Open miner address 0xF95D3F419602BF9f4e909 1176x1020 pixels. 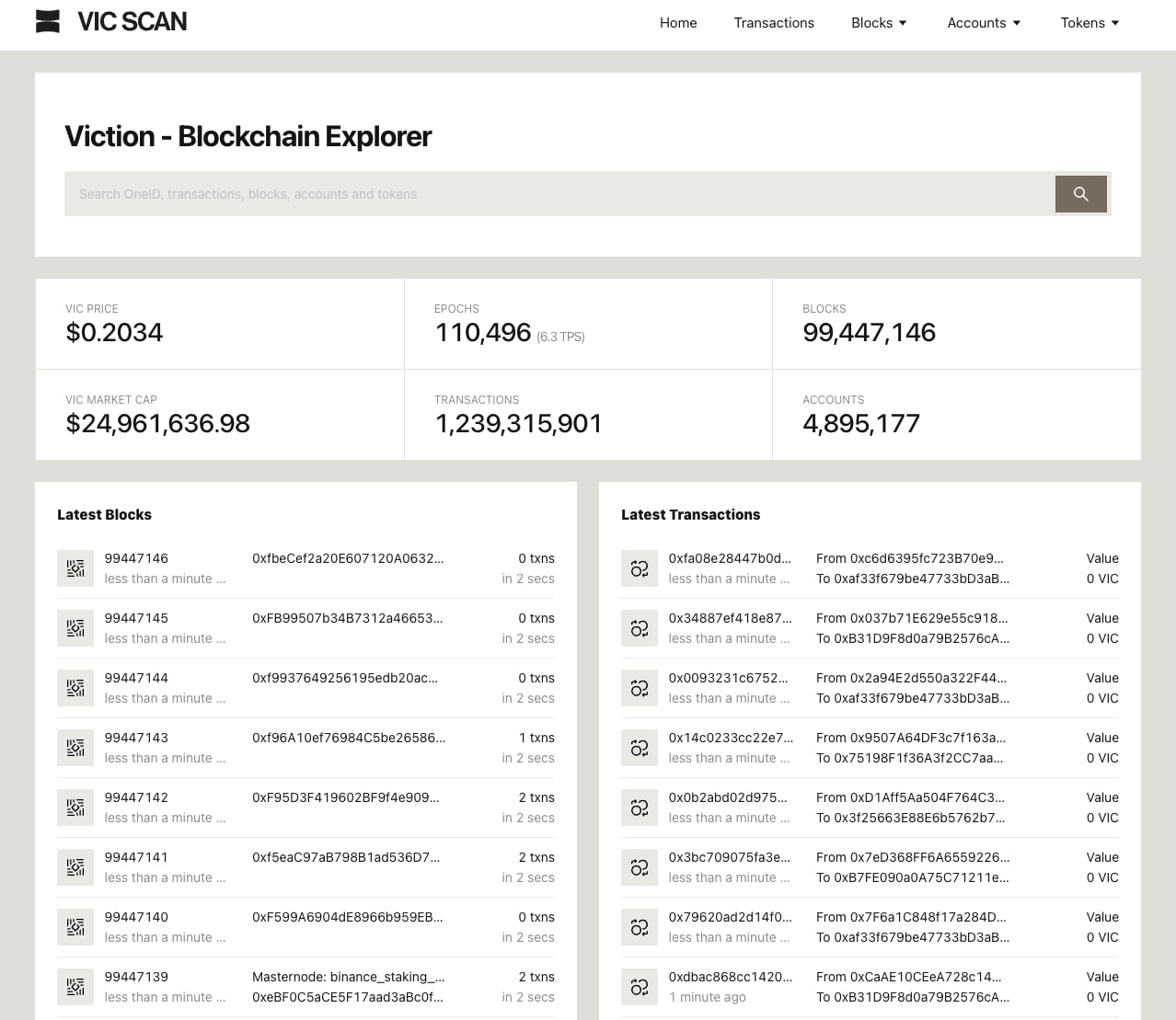pyautogui.click(x=346, y=797)
